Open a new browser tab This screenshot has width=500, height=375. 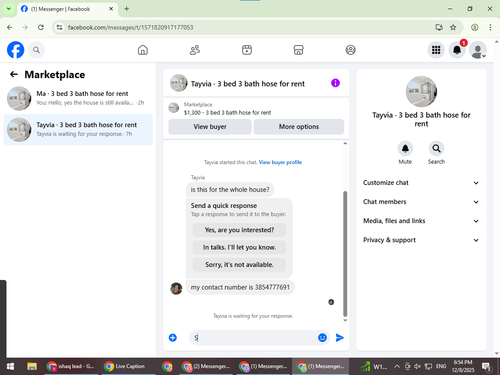pos(126,9)
